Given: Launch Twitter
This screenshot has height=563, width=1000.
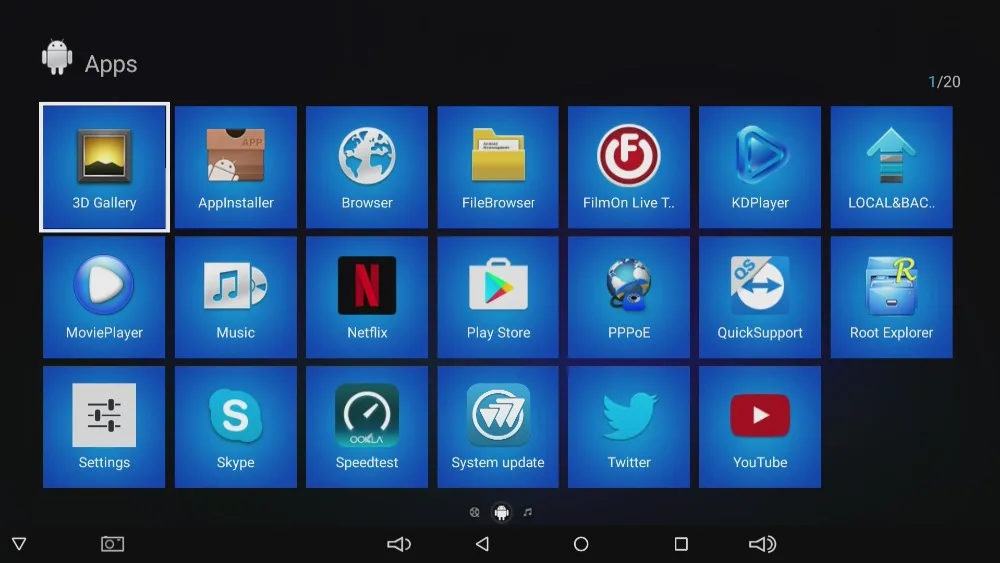Looking at the screenshot, I should tap(629, 427).
